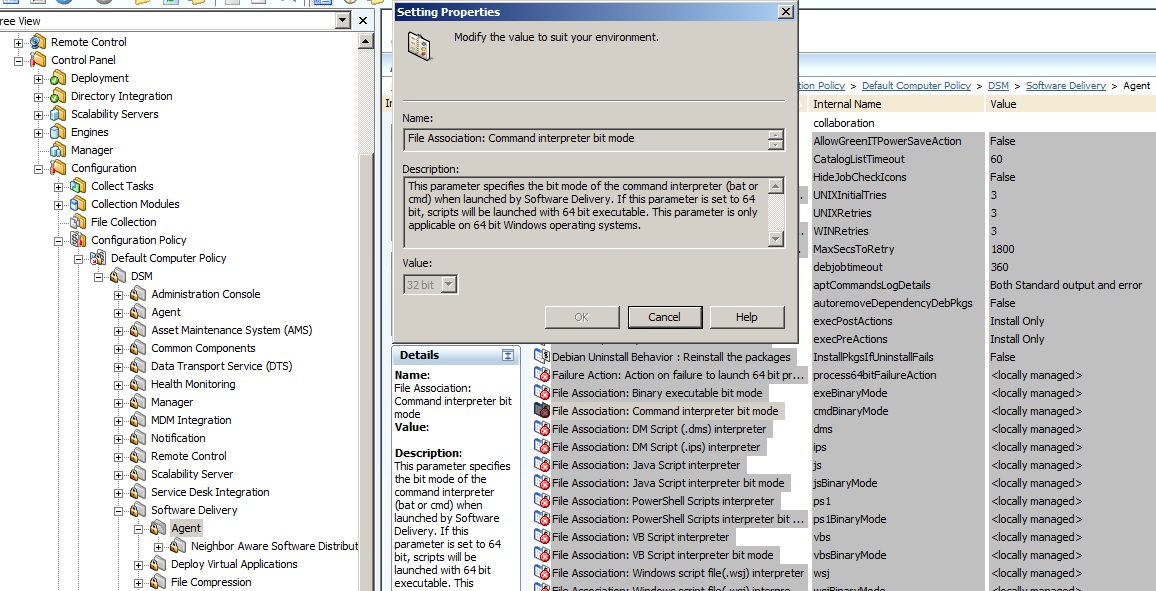Click the Setting Properties dialog header icon
Screen dimensions: 1156x591
click(x=421, y=45)
